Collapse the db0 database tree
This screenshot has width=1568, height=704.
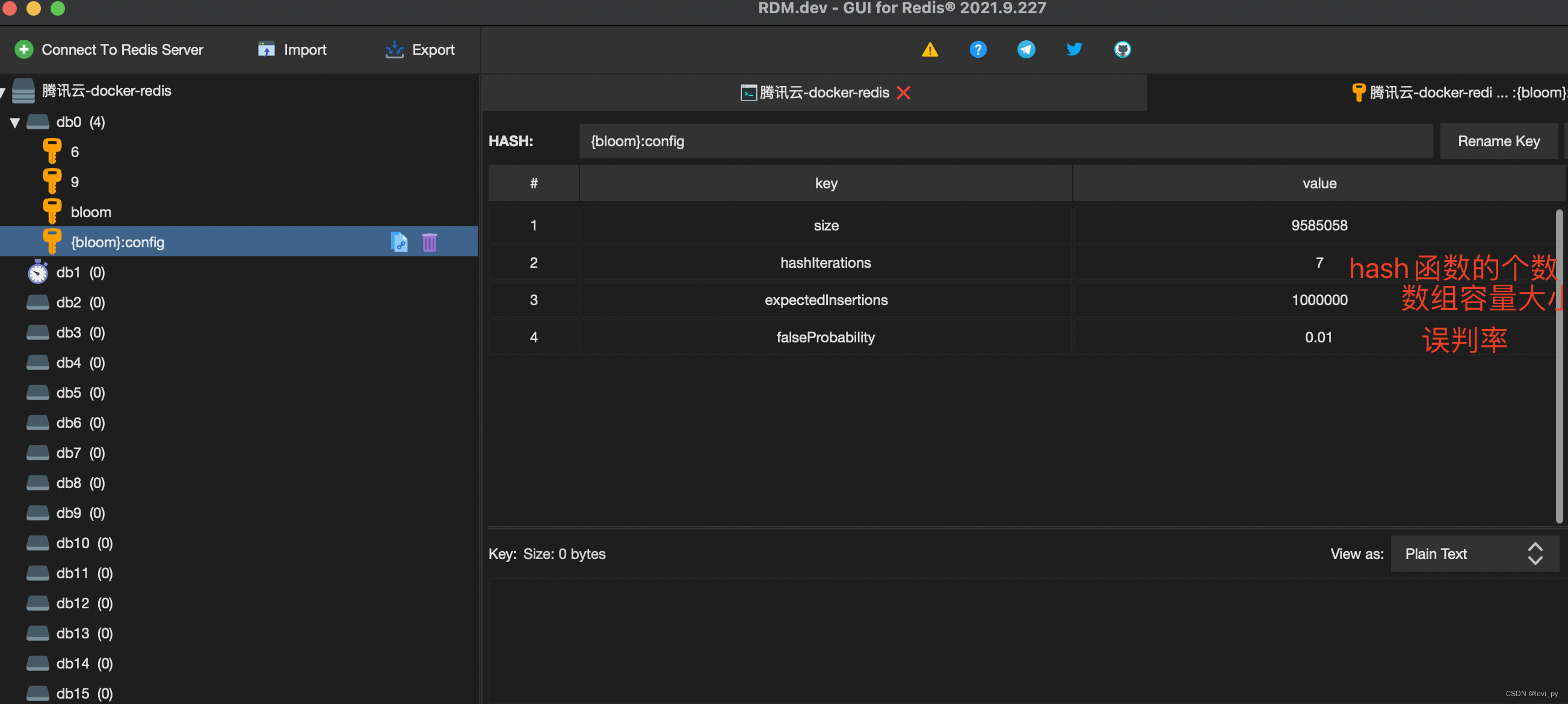(x=15, y=122)
